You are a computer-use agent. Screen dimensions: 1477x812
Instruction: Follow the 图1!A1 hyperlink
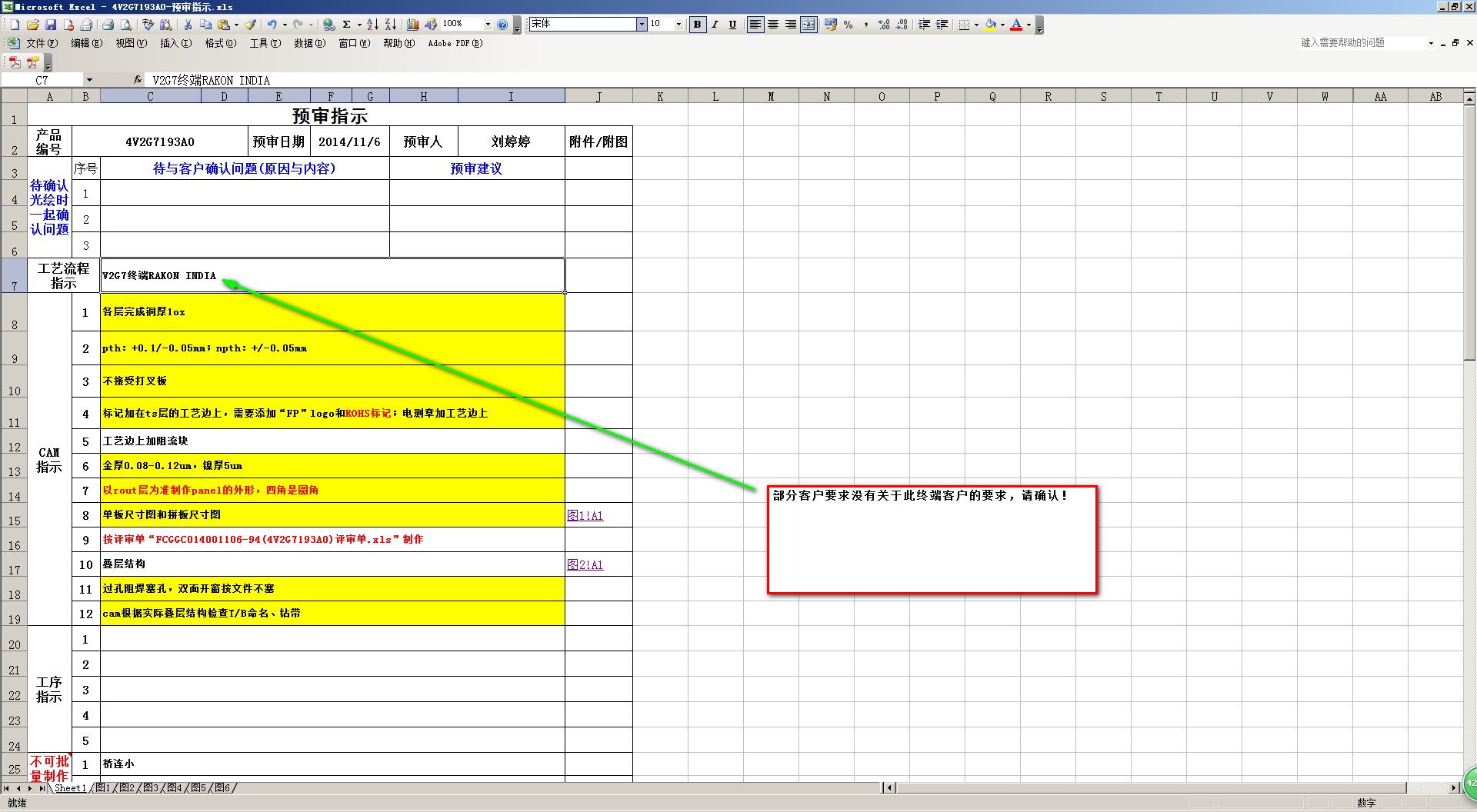pos(585,515)
